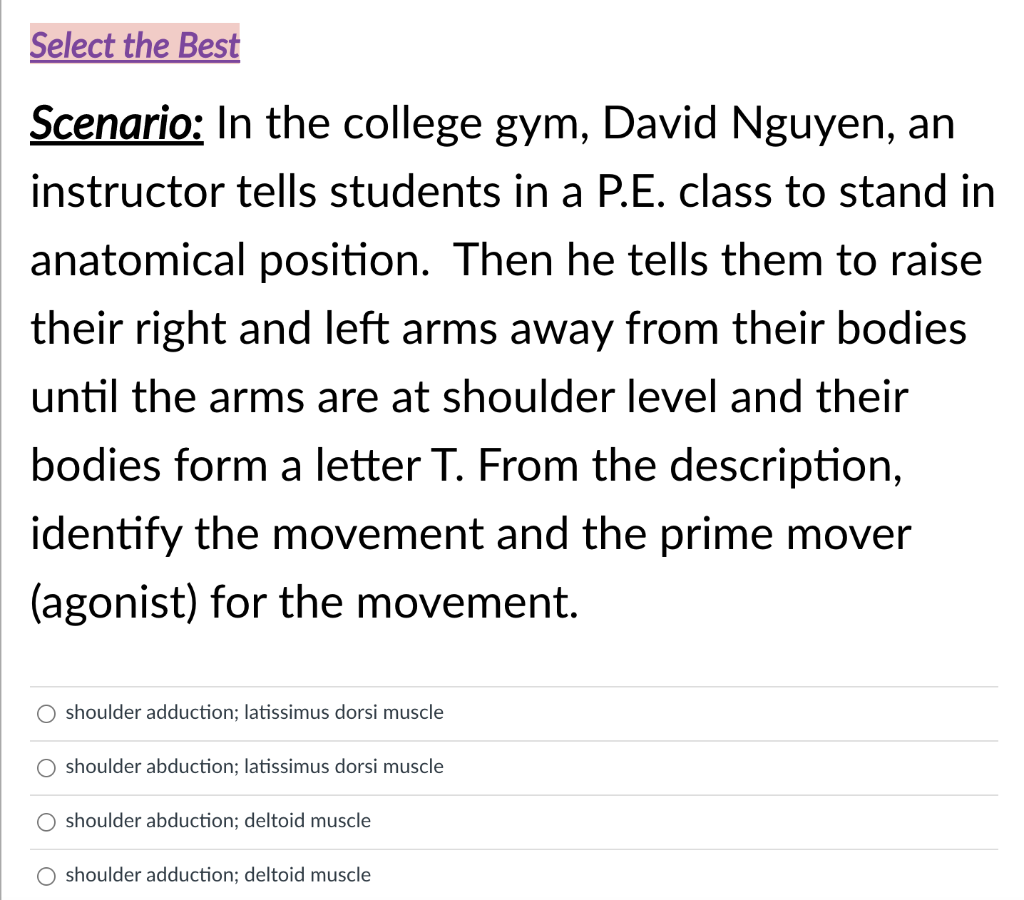Click 'shoulder adduction; latissimus dorsi muscle' answer text

(255, 712)
